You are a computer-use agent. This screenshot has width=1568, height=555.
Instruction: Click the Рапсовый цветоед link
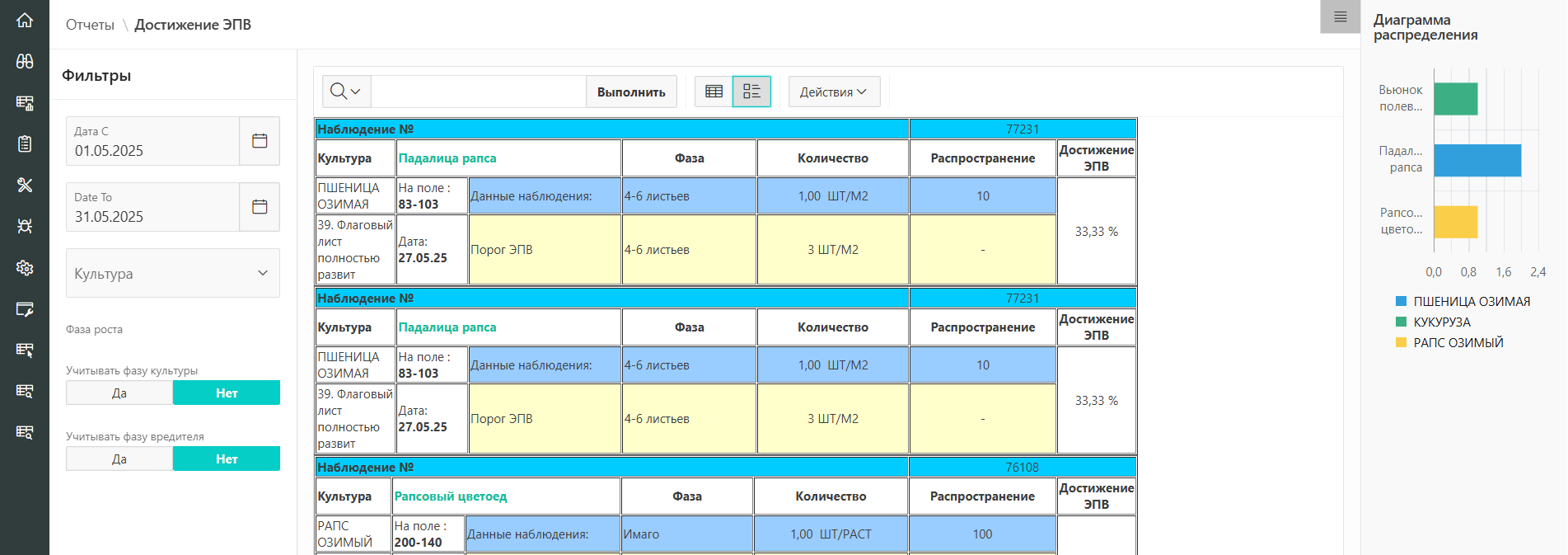451,496
